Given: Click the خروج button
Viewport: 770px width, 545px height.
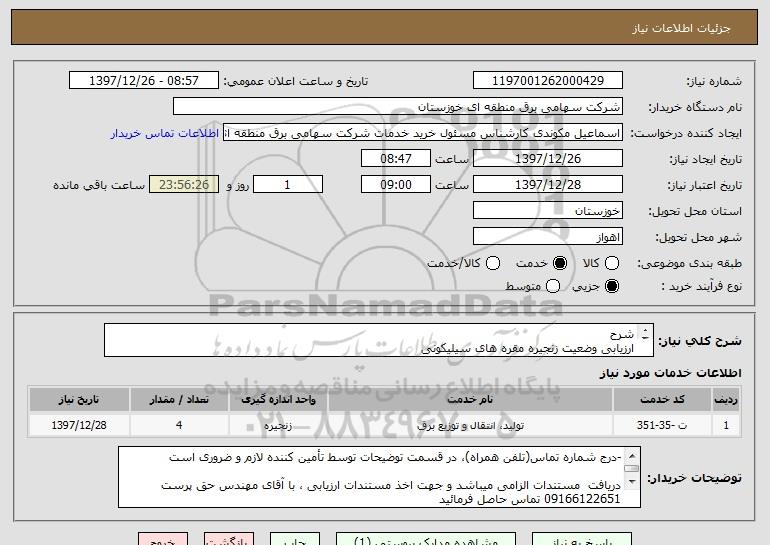Looking at the screenshot, I should point(163,539).
